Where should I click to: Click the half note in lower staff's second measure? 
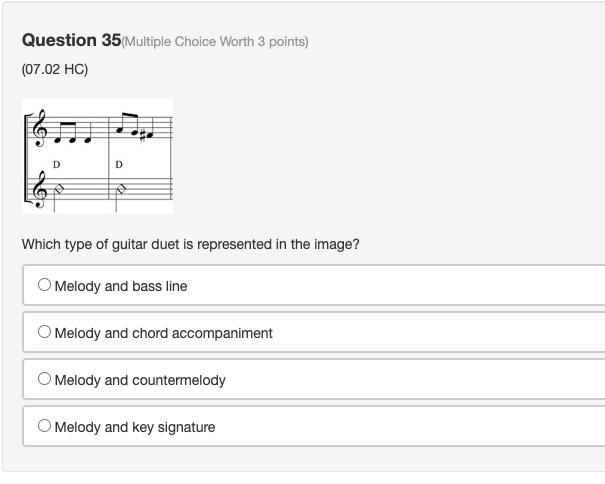120,189
